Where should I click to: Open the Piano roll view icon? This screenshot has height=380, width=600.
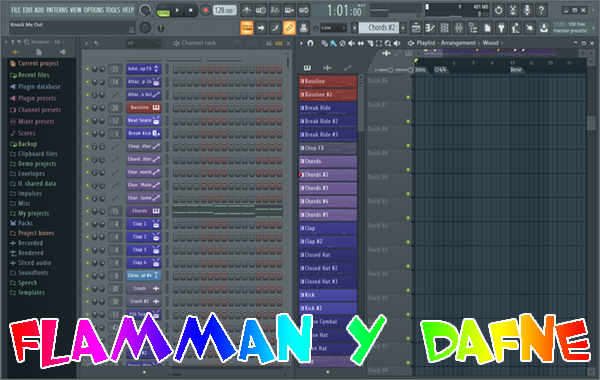click(430, 28)
